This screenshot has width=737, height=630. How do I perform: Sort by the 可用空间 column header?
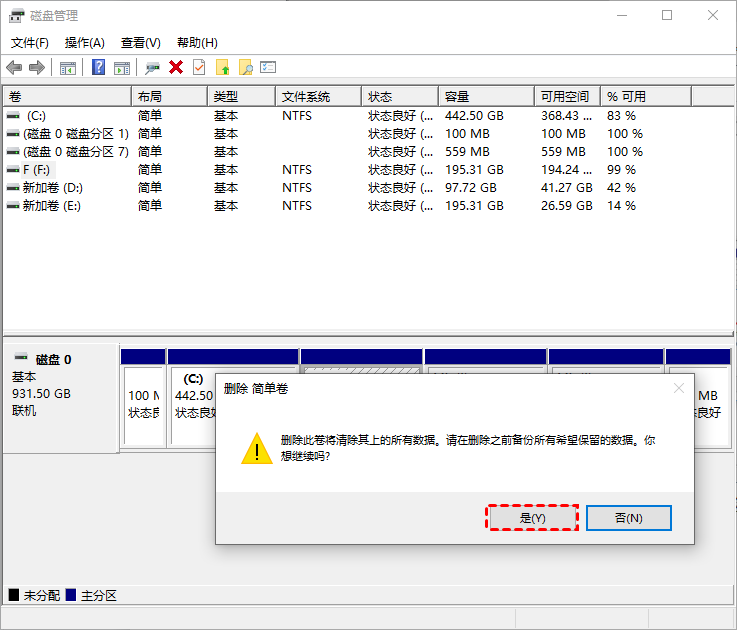pyautogui.click(x=567, y=96)
